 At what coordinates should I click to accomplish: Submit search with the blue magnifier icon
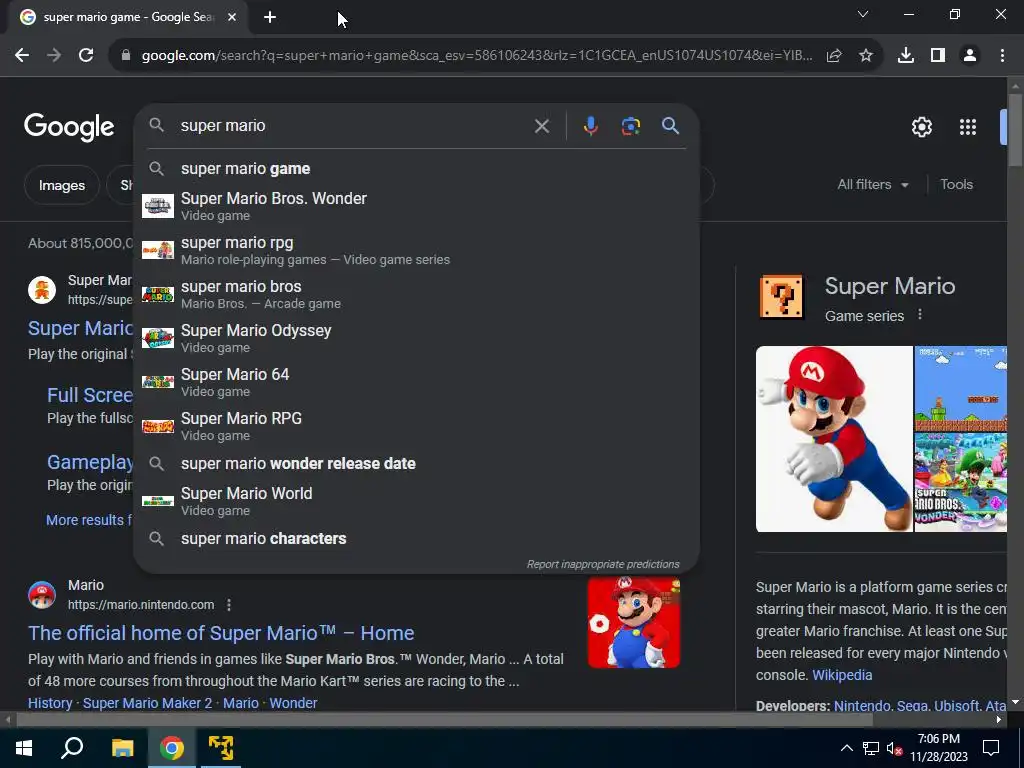[670, 125]
